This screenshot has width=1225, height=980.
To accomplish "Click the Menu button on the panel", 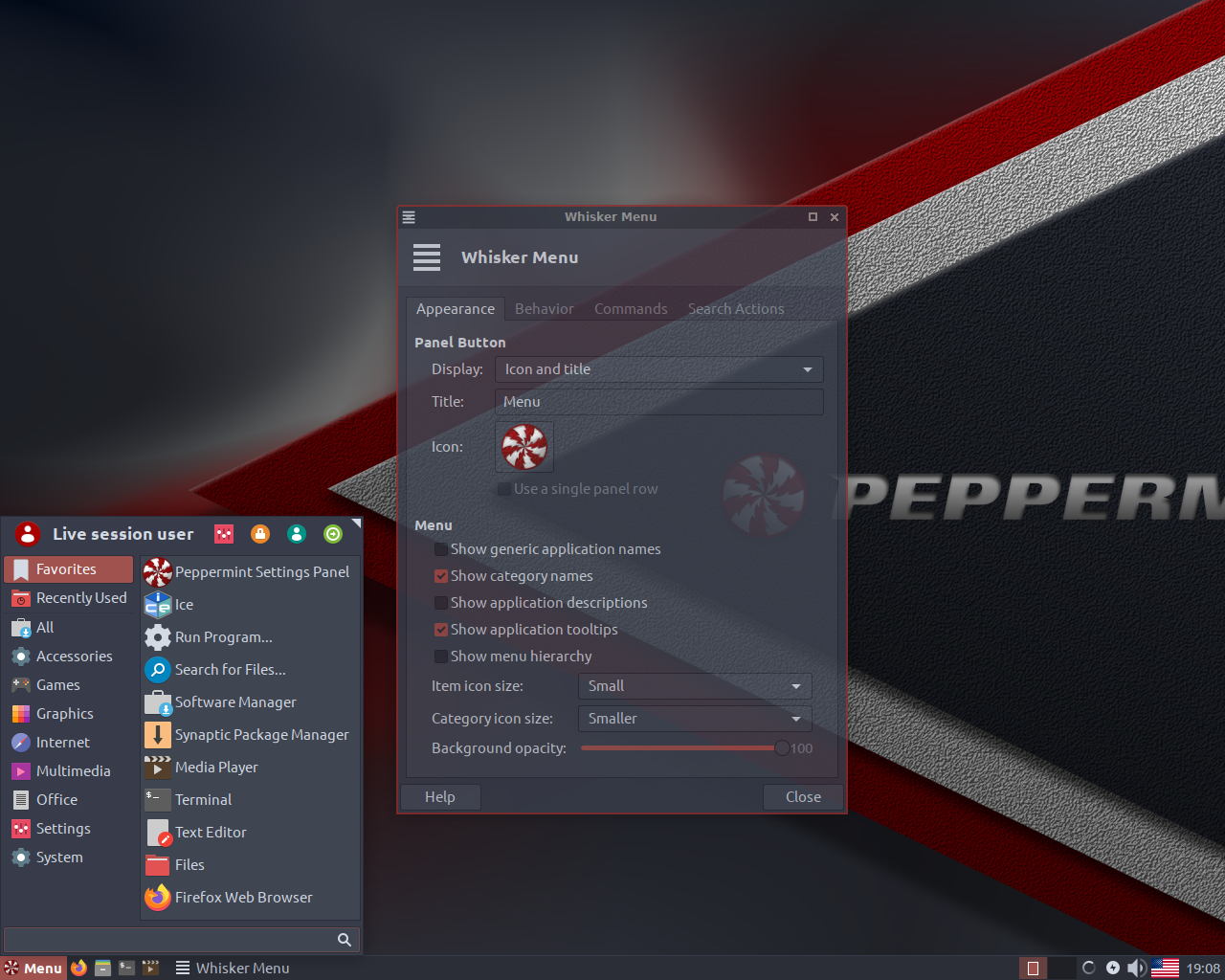I will tap(33, 968).
